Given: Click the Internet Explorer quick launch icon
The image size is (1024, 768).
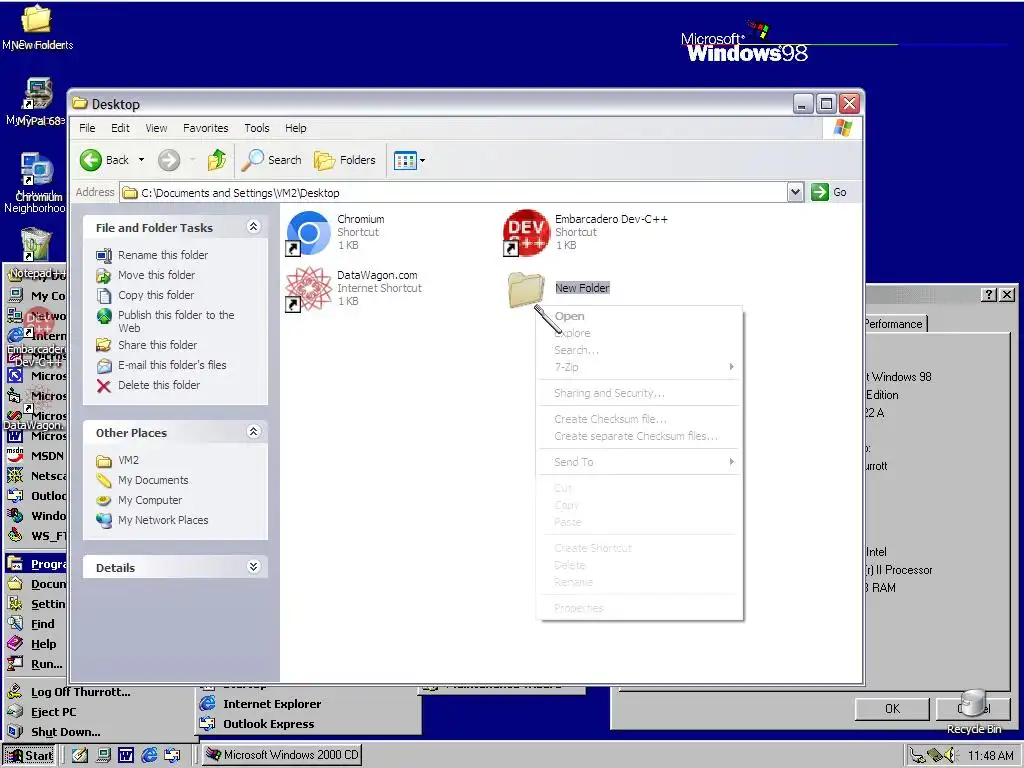Looking at the screenshot, I should 150,755.
